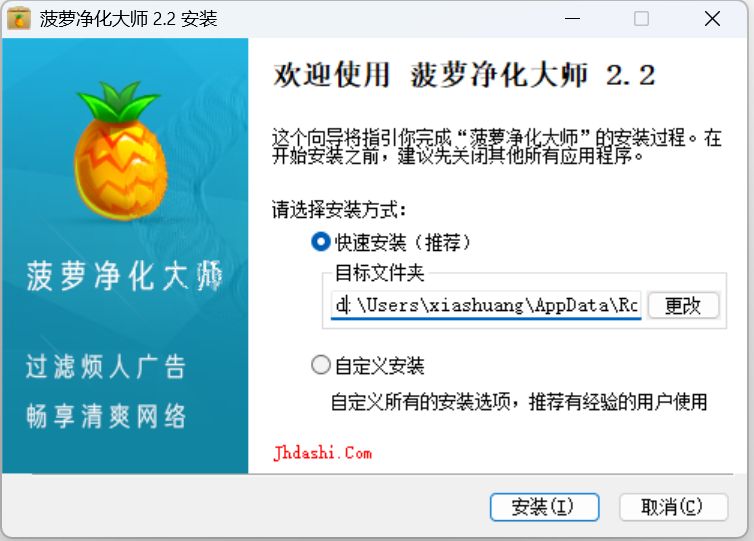Click the greyed-out maximize button
Viewport: 754px width, 541px height.
click(641, 19)
